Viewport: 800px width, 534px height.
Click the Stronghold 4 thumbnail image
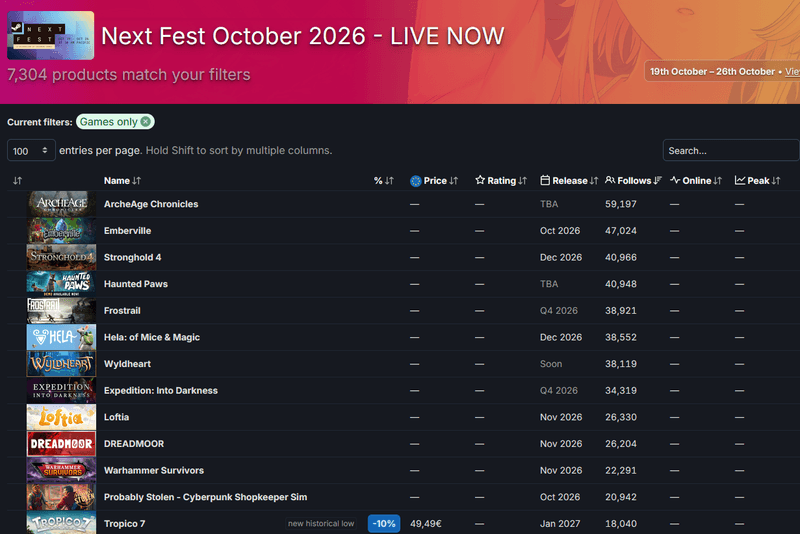coord(61,257)
